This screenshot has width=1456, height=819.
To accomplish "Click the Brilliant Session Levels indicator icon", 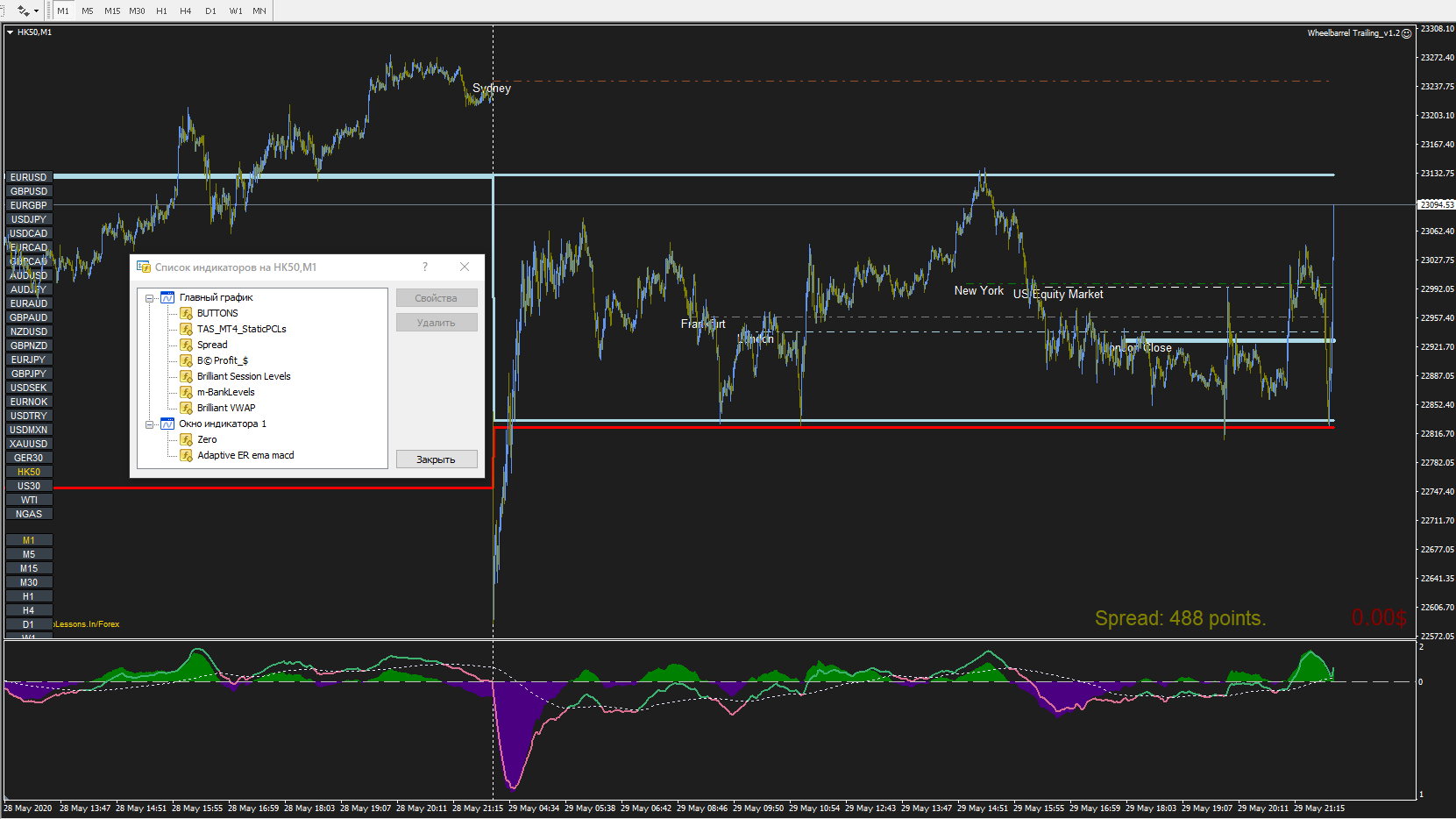I will pos(186,376).
